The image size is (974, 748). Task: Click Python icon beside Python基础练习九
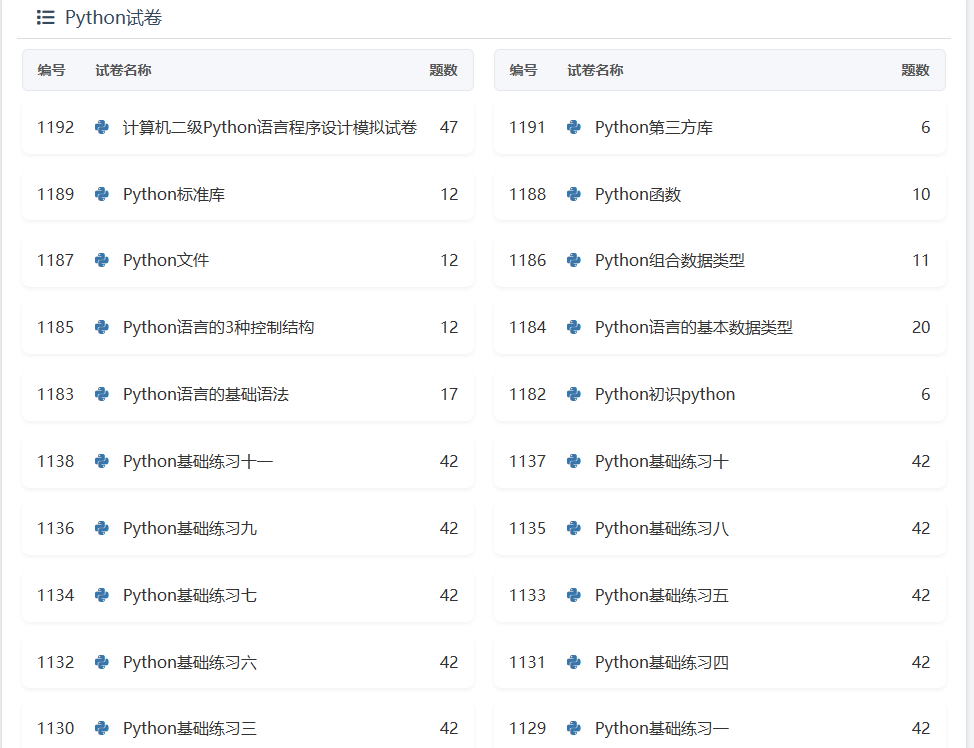pos(102,529)
